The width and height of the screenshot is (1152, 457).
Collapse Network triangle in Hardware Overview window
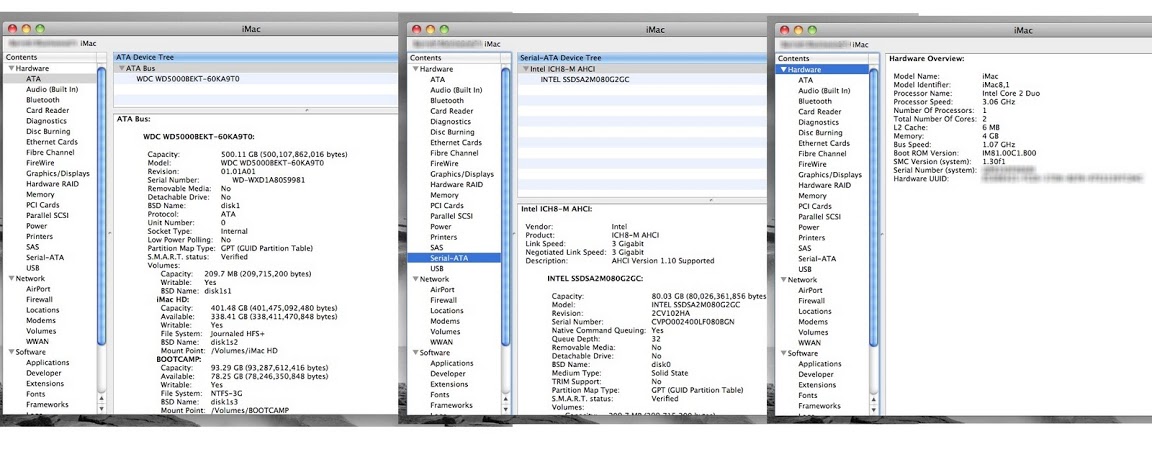[783, 280]
